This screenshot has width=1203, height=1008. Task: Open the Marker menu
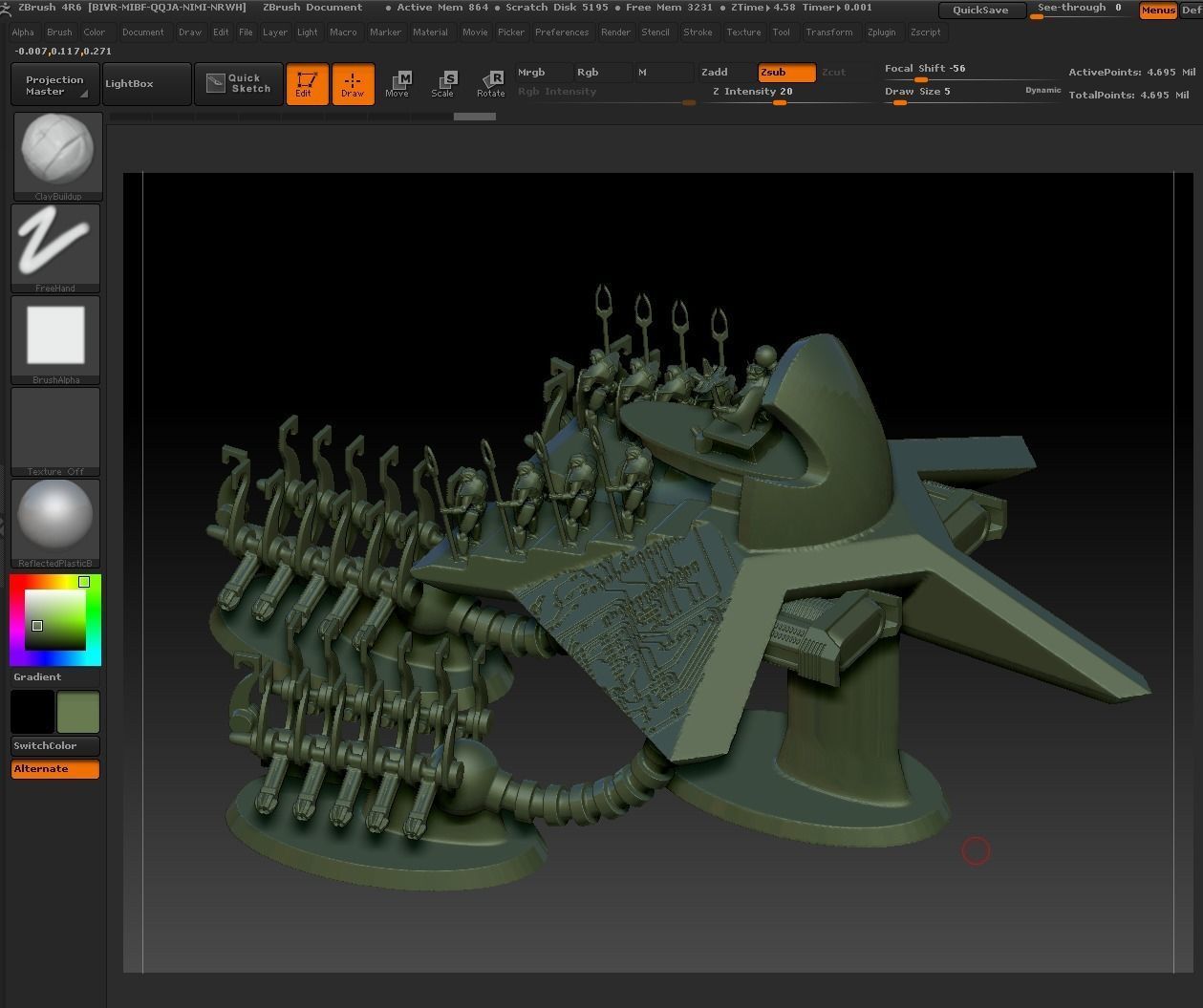[x=386, y=32]
